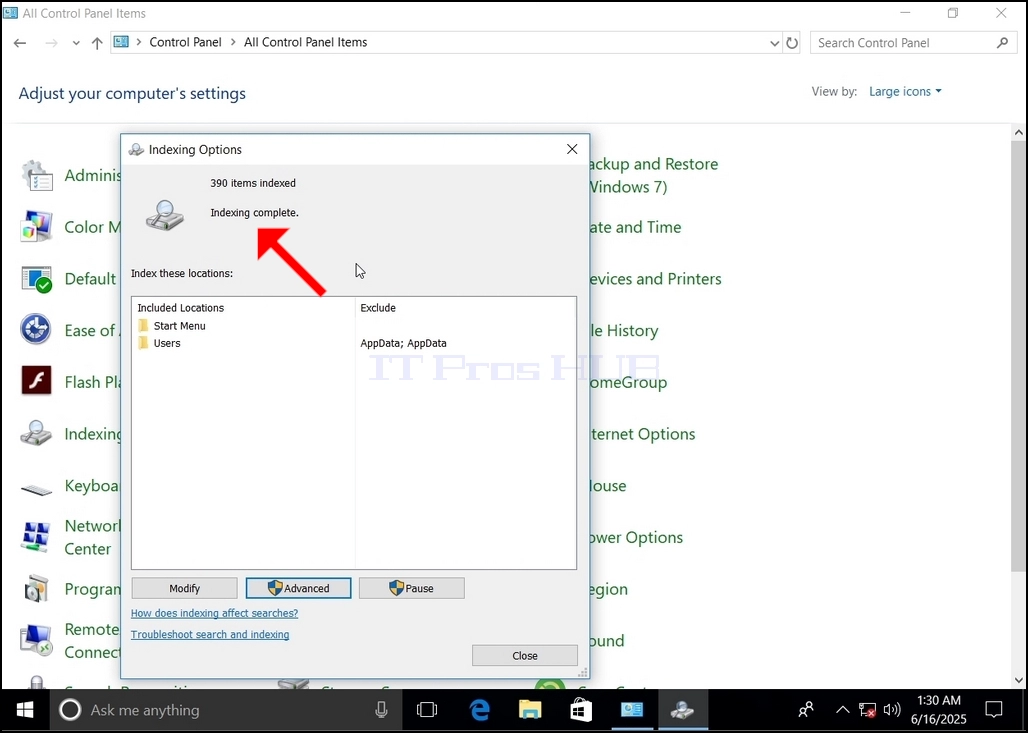Click the Start Menu folder icon

(144, 325)
